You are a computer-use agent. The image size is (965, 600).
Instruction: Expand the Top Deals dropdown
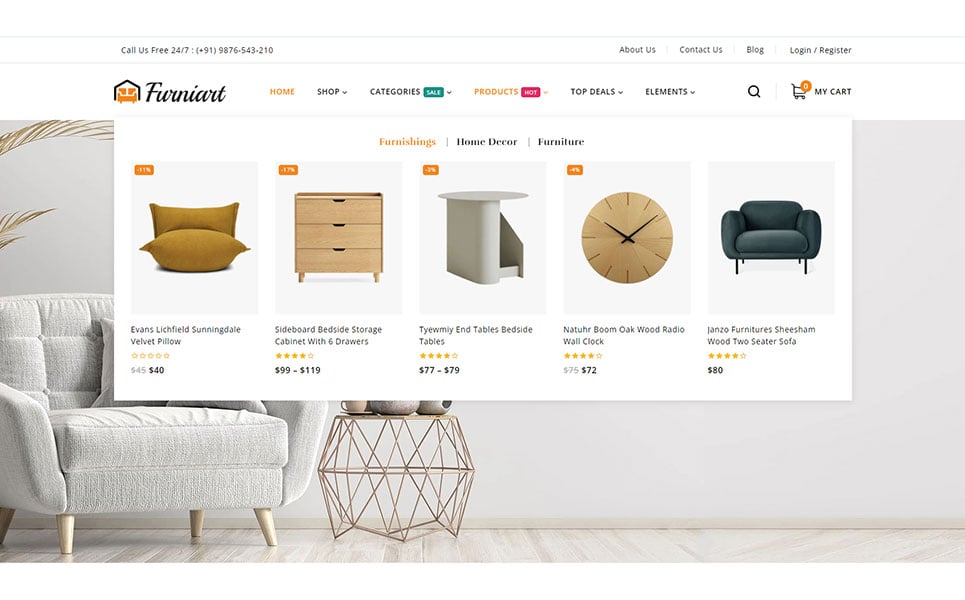point(596,92)
